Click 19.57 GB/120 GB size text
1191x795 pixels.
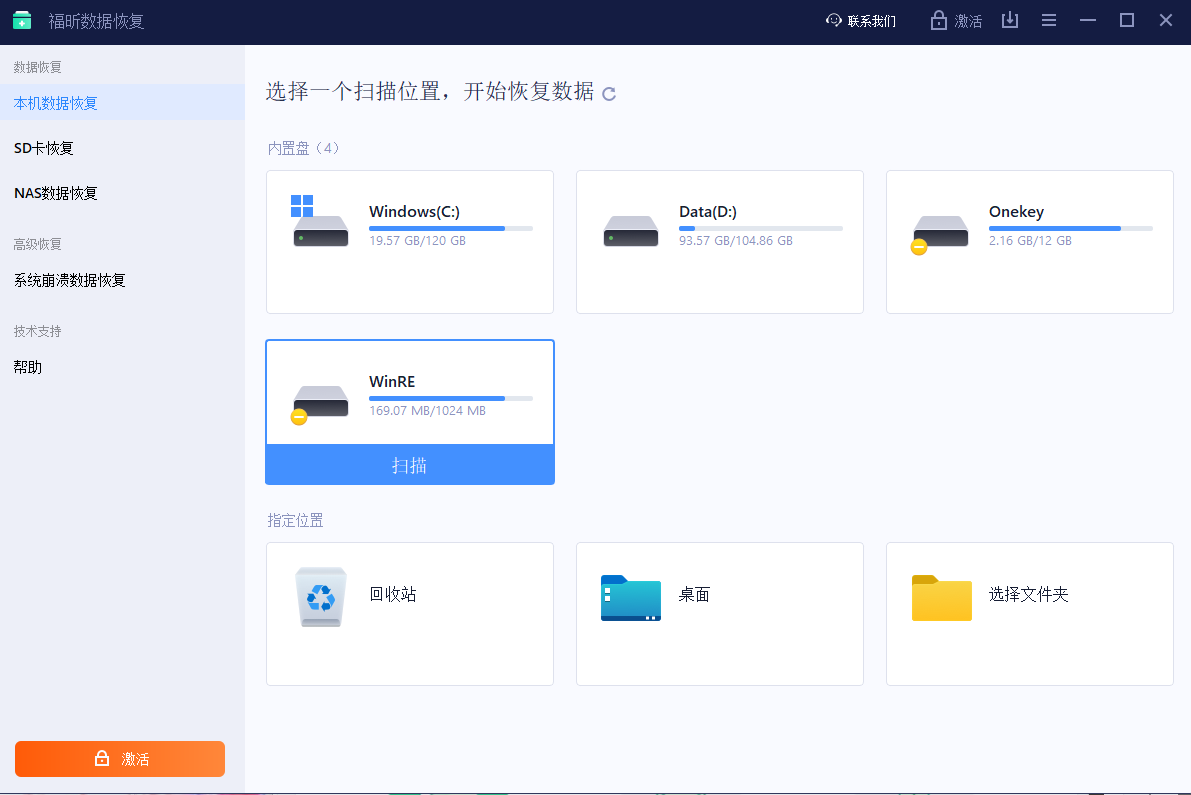(418, 241)
